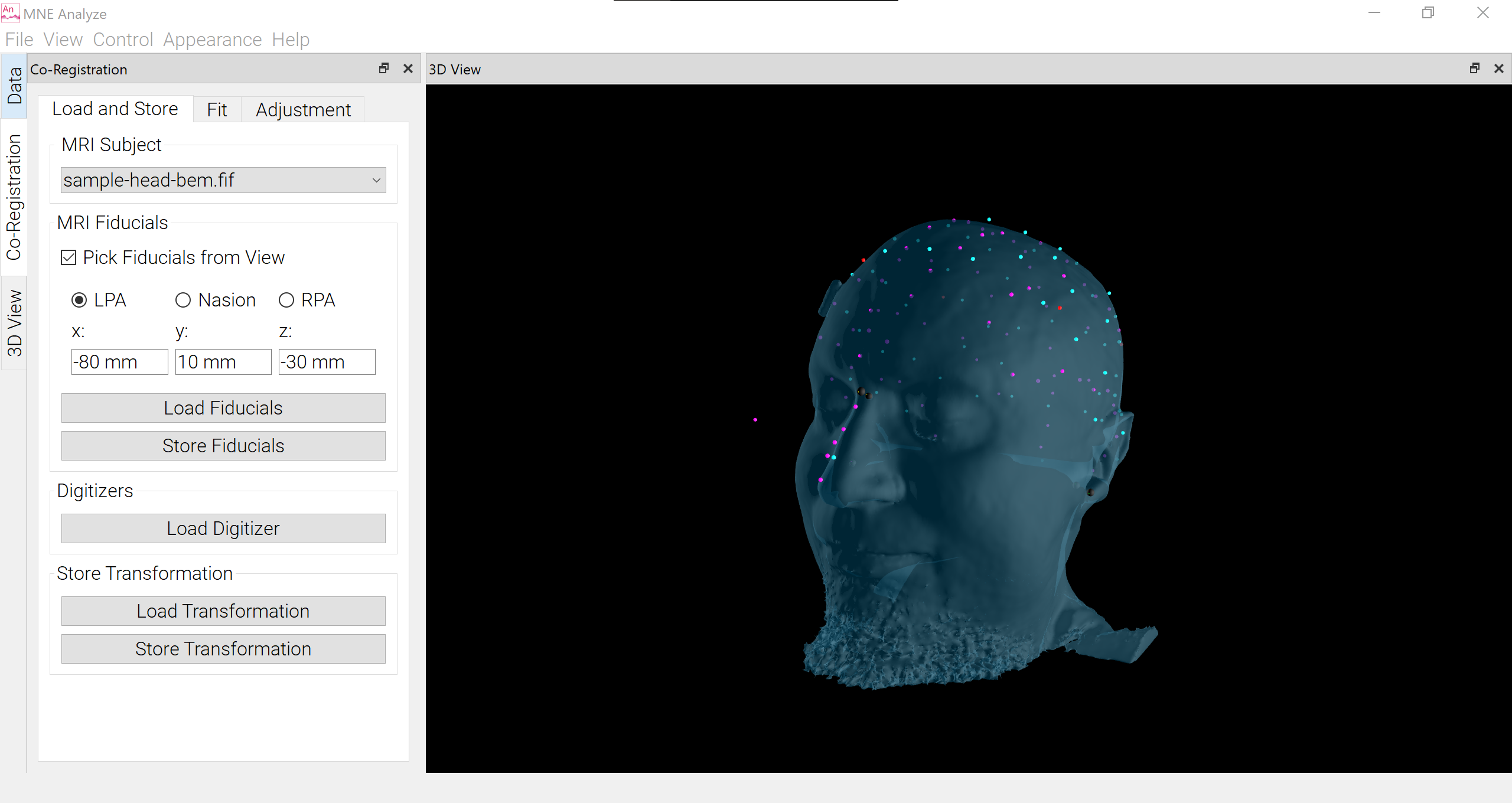
Task: Open the Data side tab
Action: 14,86
